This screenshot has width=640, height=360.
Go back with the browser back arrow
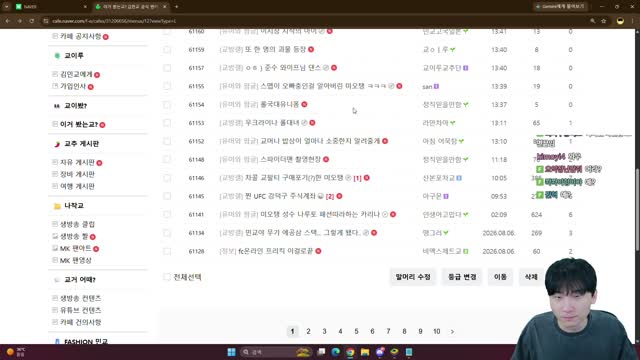coord(8,21)
